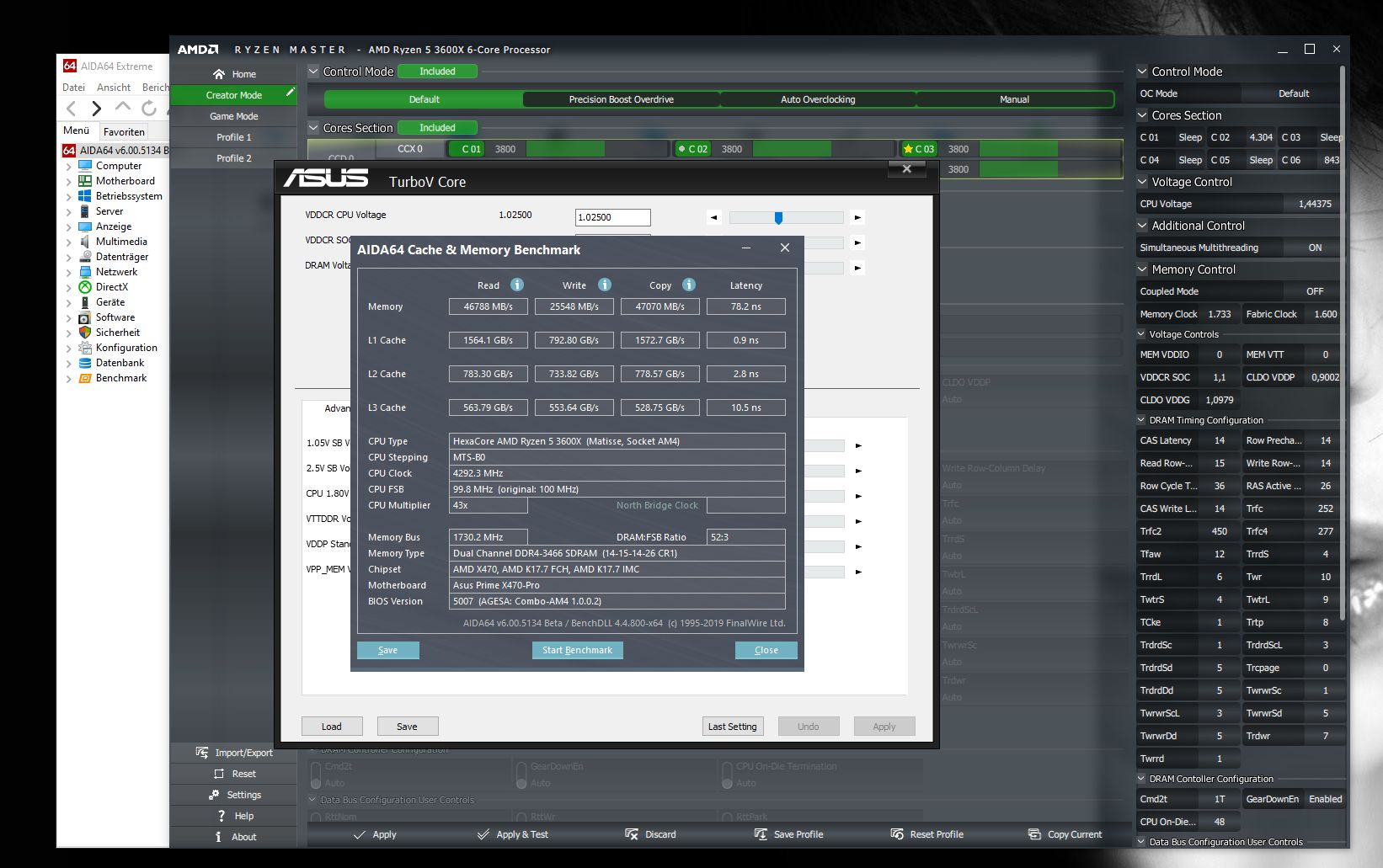The image size is (1383, 868).
Task: Open the Ansicht menu in AIDA64
Action: click(114, 88)
